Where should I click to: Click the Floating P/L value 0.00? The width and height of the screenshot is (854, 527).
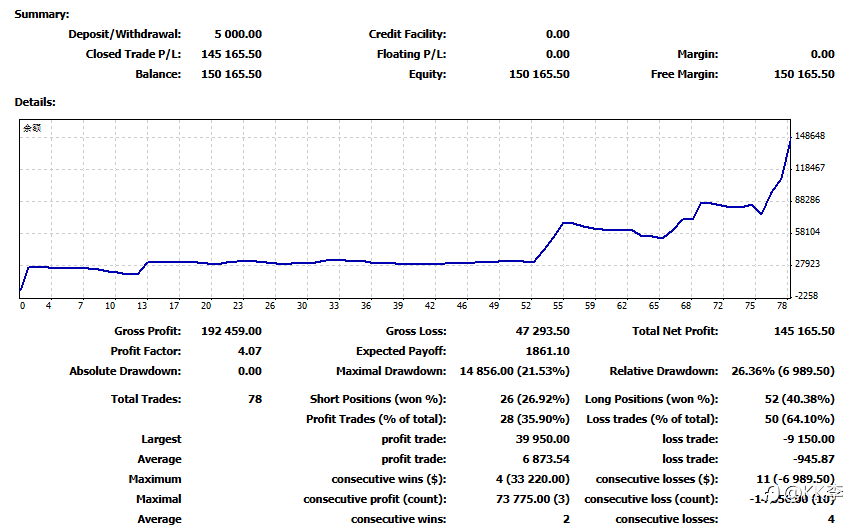click(558, 54)
